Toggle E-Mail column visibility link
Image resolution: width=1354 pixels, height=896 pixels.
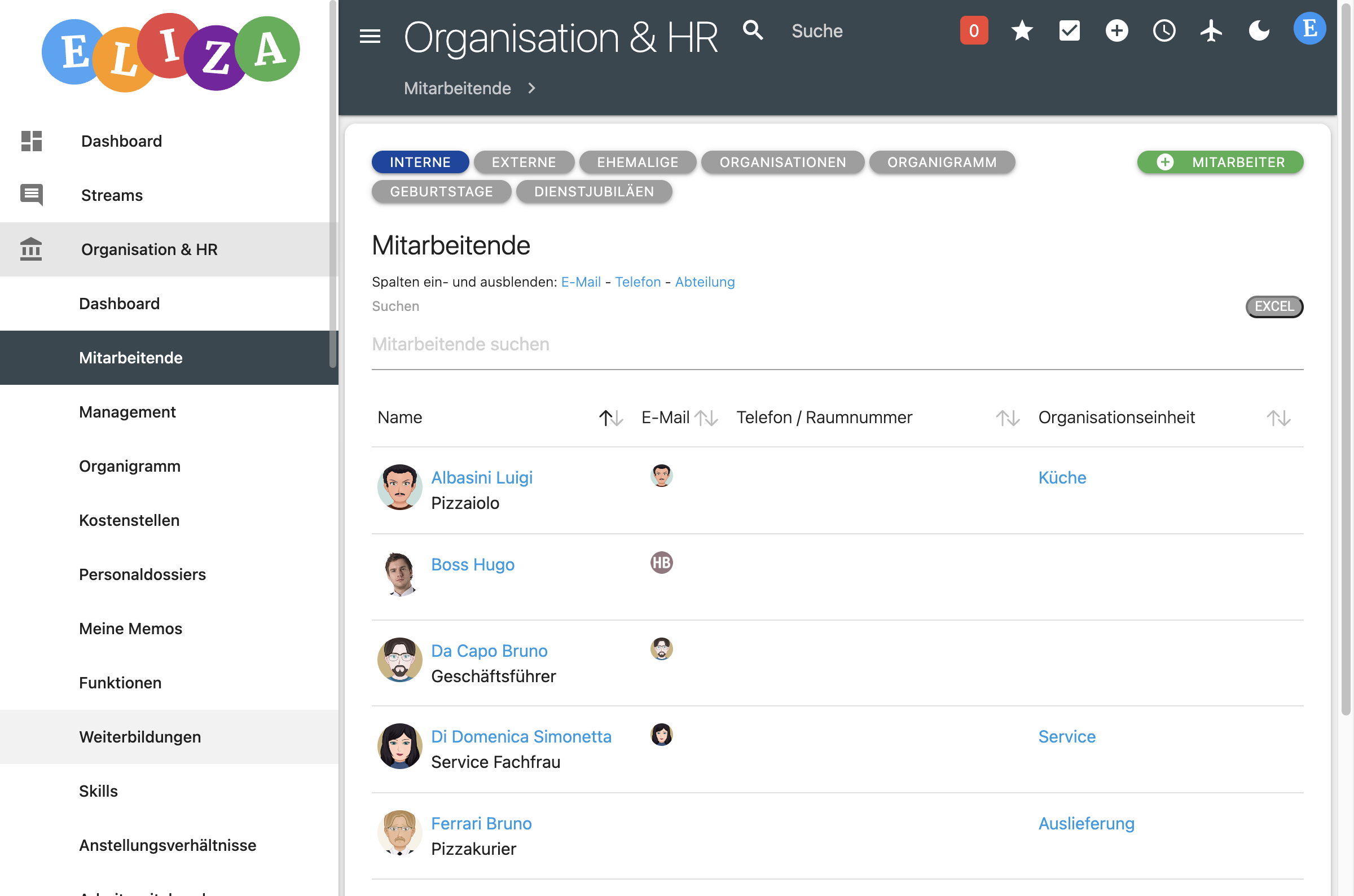[581, 282]
